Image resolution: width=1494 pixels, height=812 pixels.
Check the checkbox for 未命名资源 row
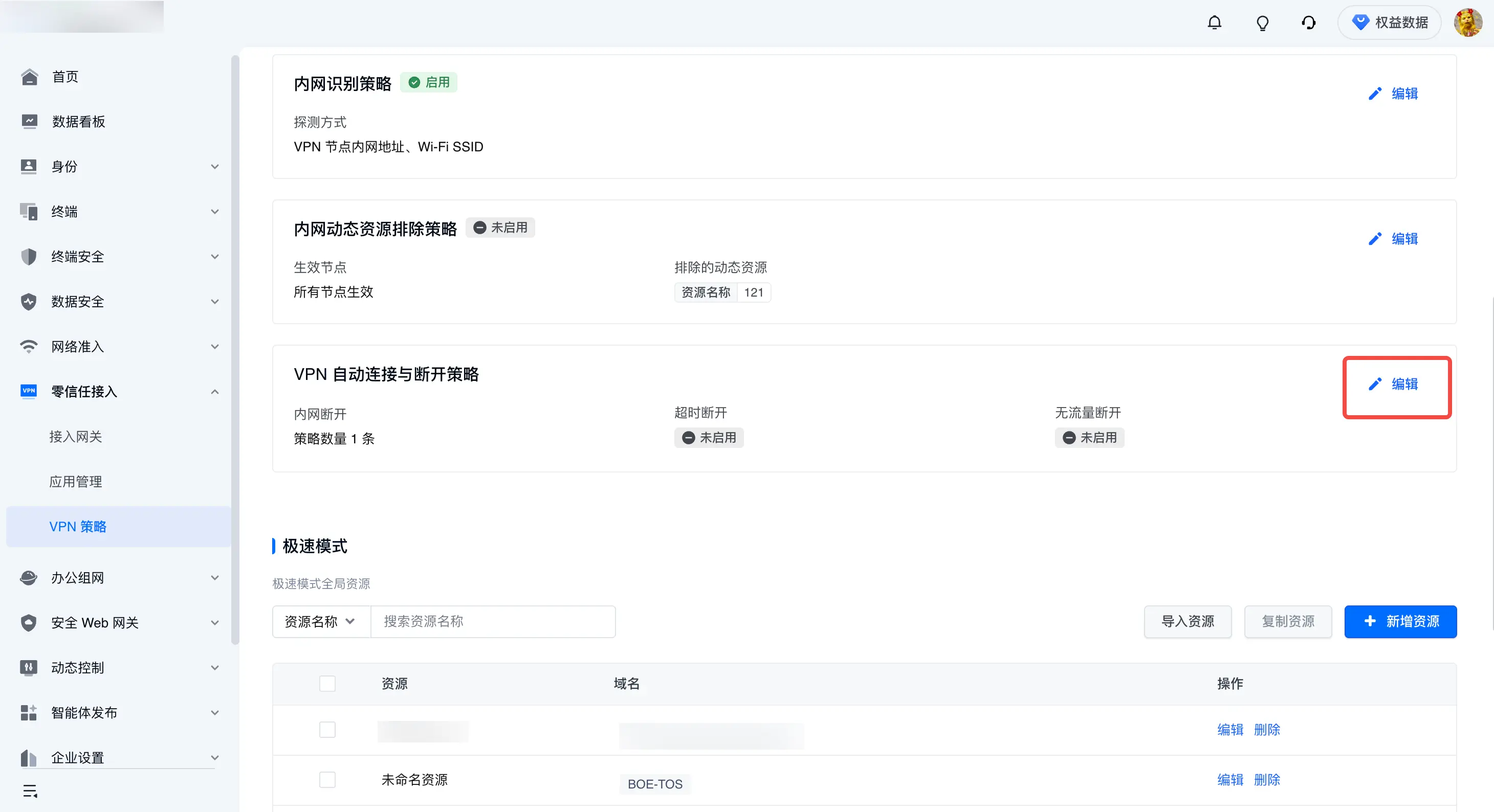pos(327,780)
